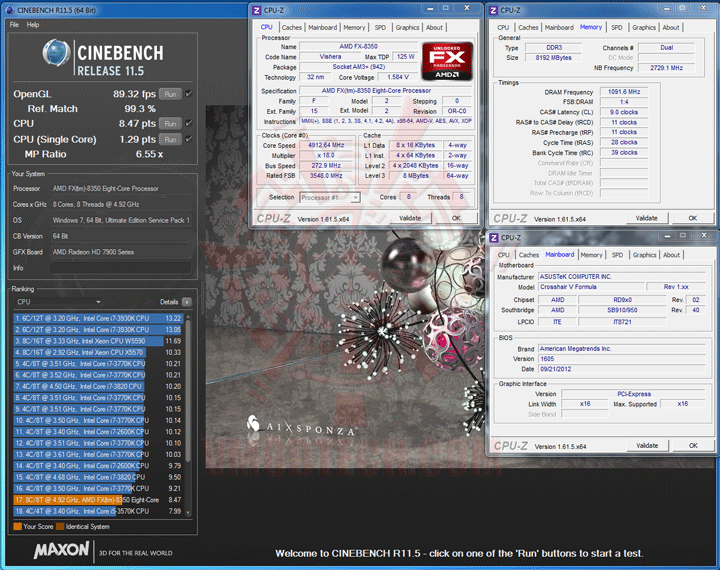Click the Cinebench title bar app icon
The height and width of the screenshot is (570, 720).
(x=10, y=10)
